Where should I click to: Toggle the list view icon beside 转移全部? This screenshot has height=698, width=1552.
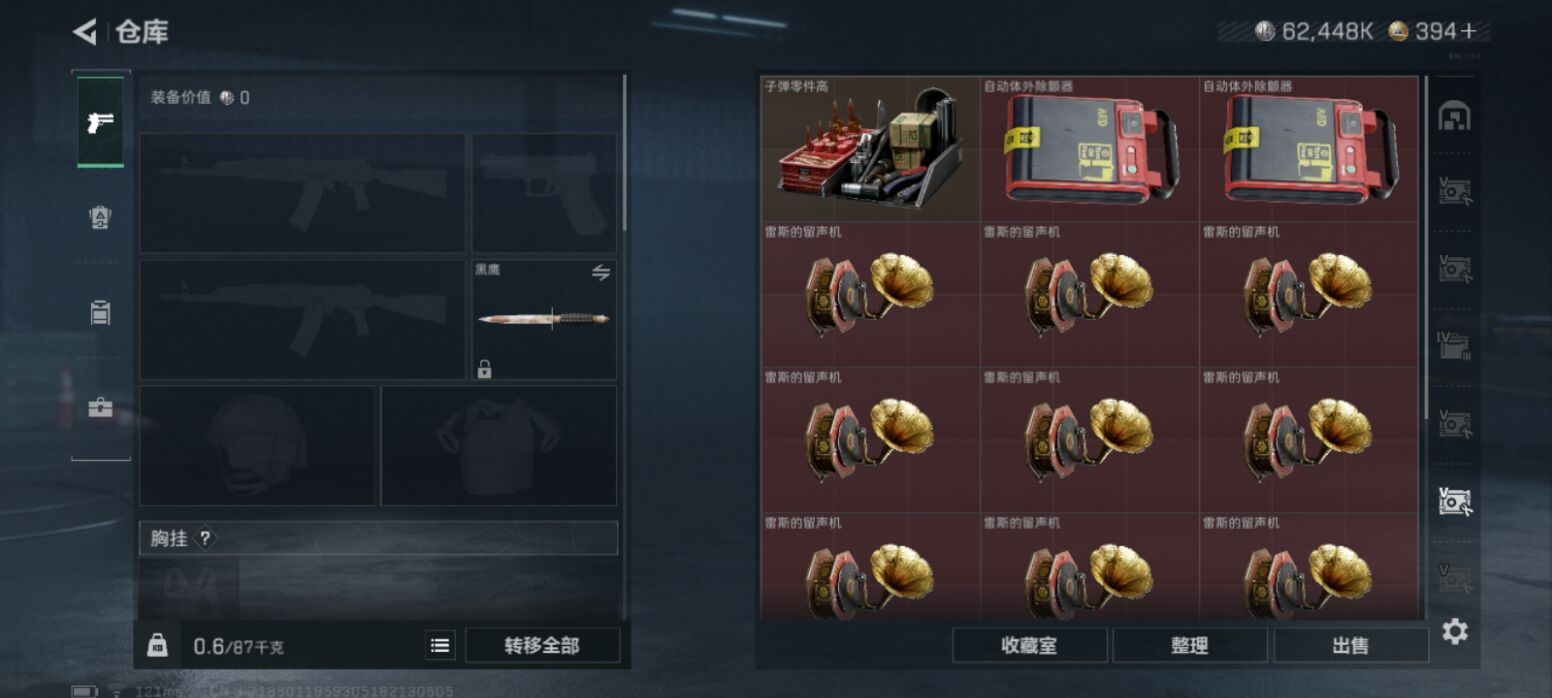coord(440,646)
